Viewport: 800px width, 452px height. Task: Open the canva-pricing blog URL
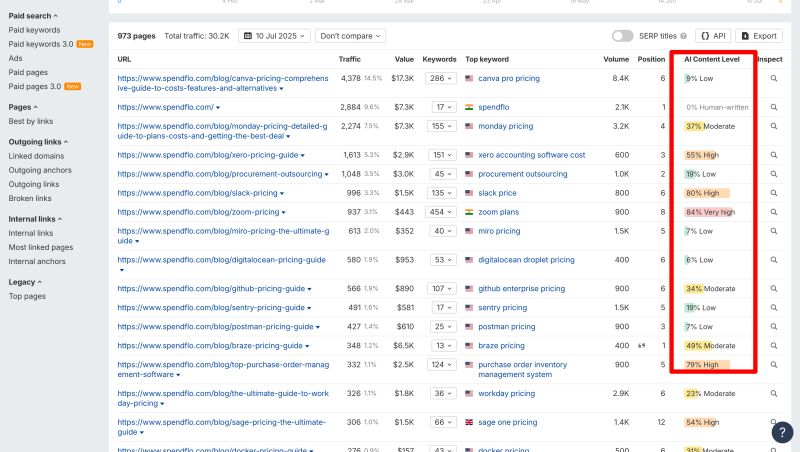[223, 83]
